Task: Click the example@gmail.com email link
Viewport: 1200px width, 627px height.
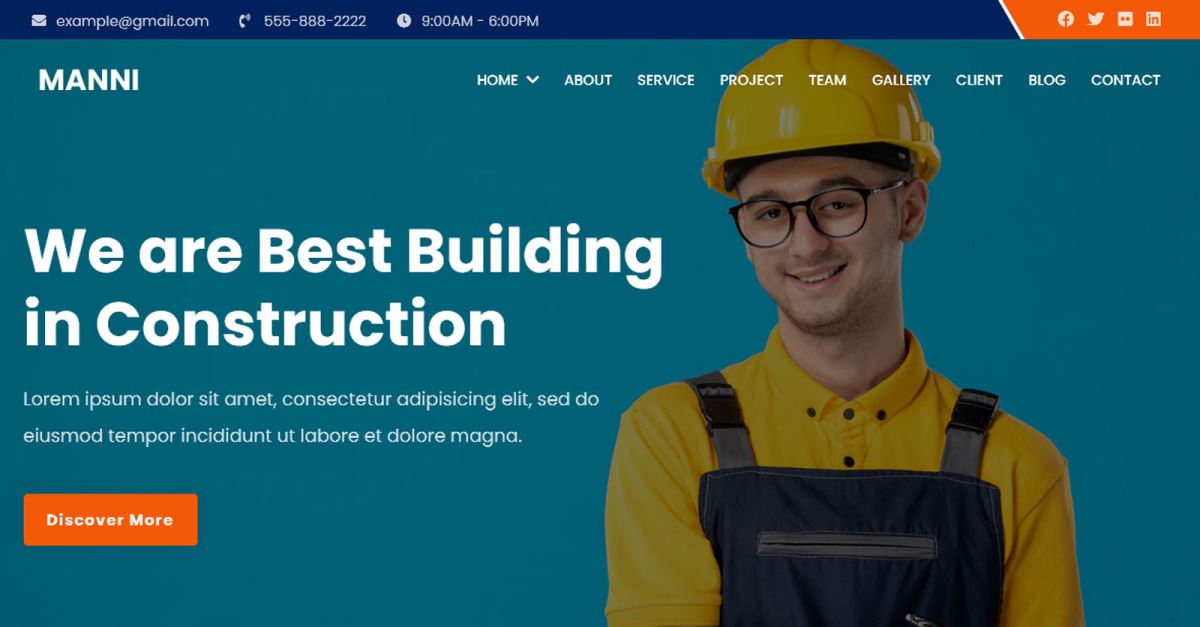Action: point(133,20)
